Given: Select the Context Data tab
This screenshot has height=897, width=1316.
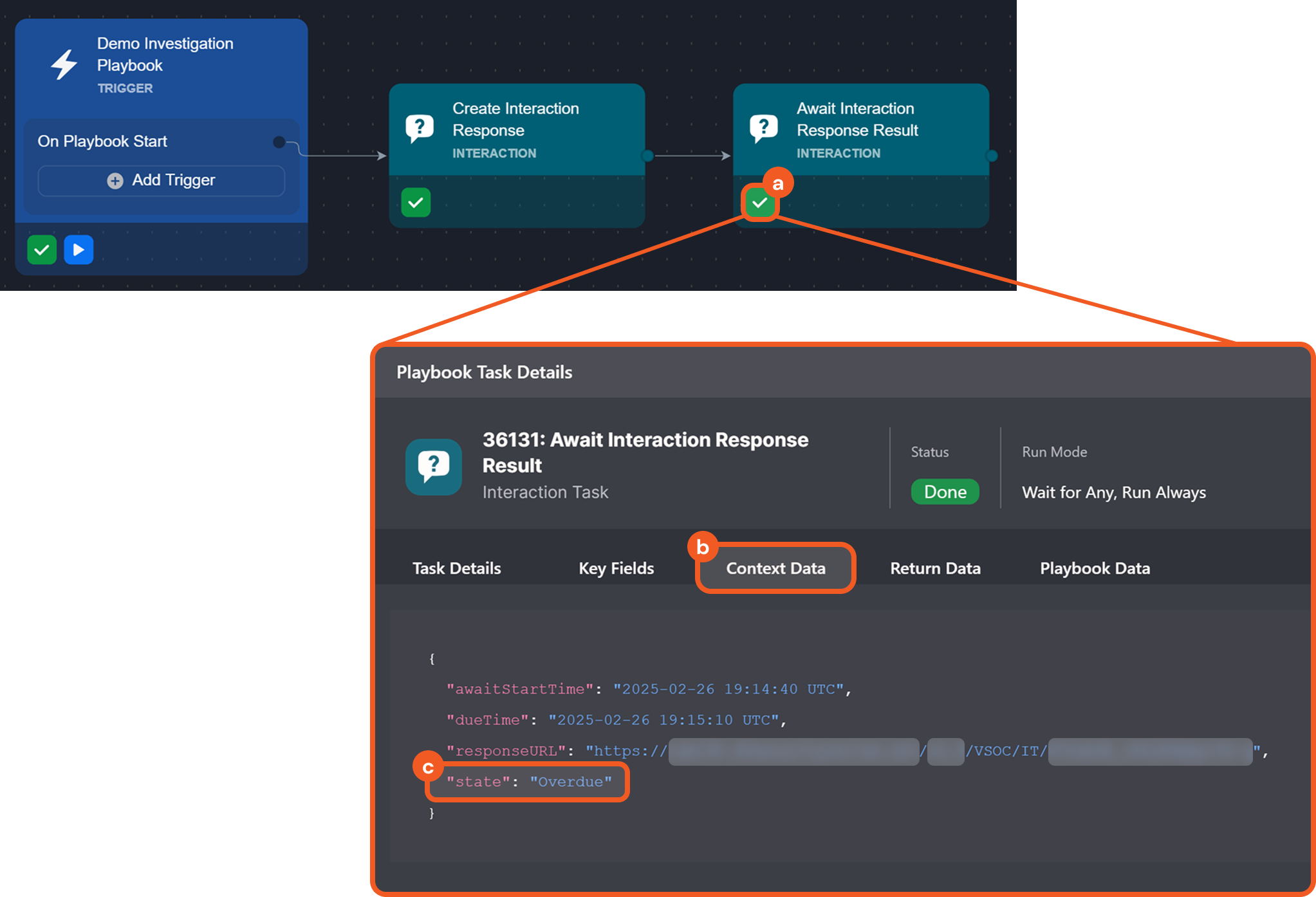Looking at the screenshot, I should point(775,568).
